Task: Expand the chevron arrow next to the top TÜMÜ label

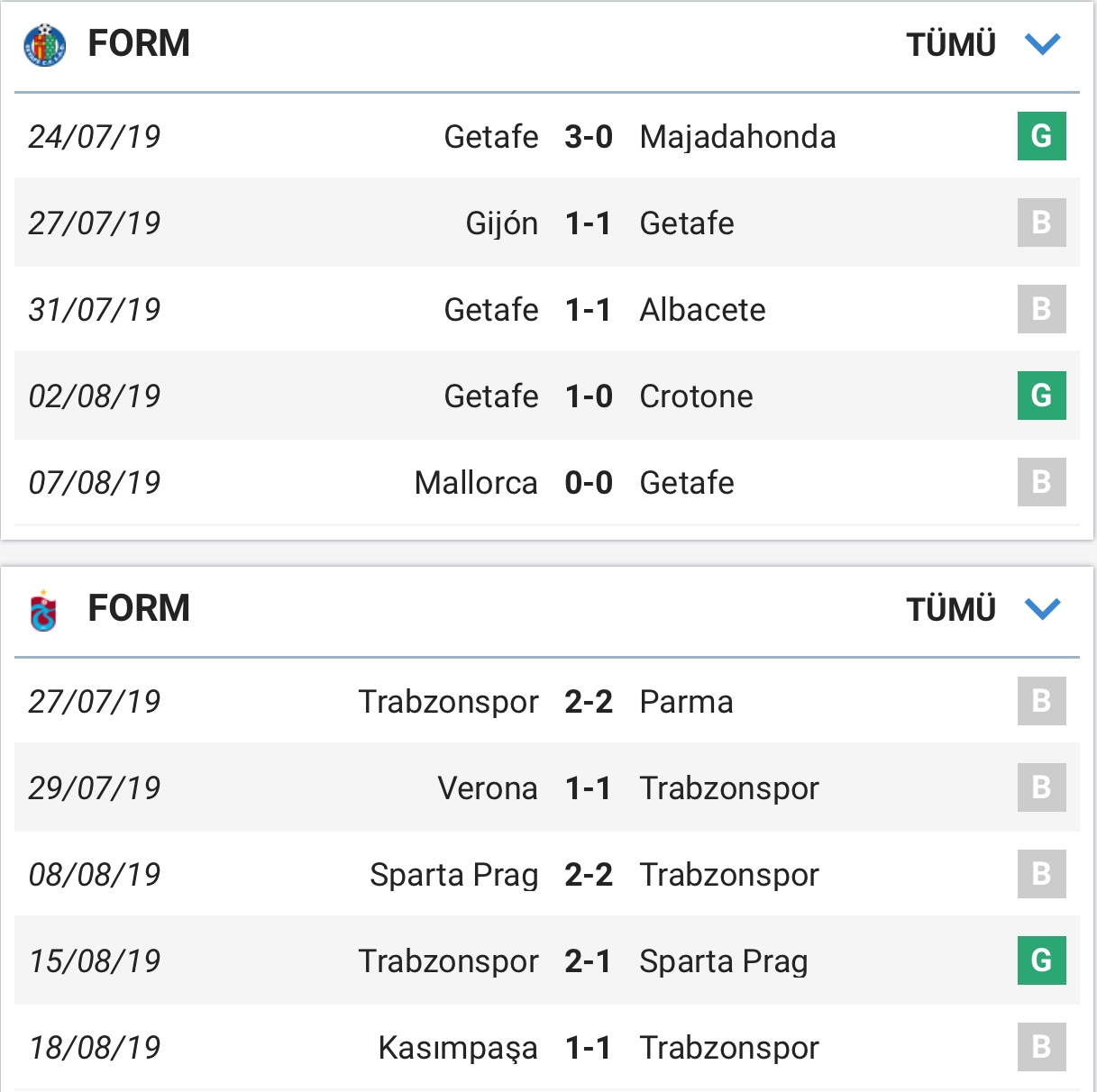Action: pyautogui.click(x=1042, y=42)
